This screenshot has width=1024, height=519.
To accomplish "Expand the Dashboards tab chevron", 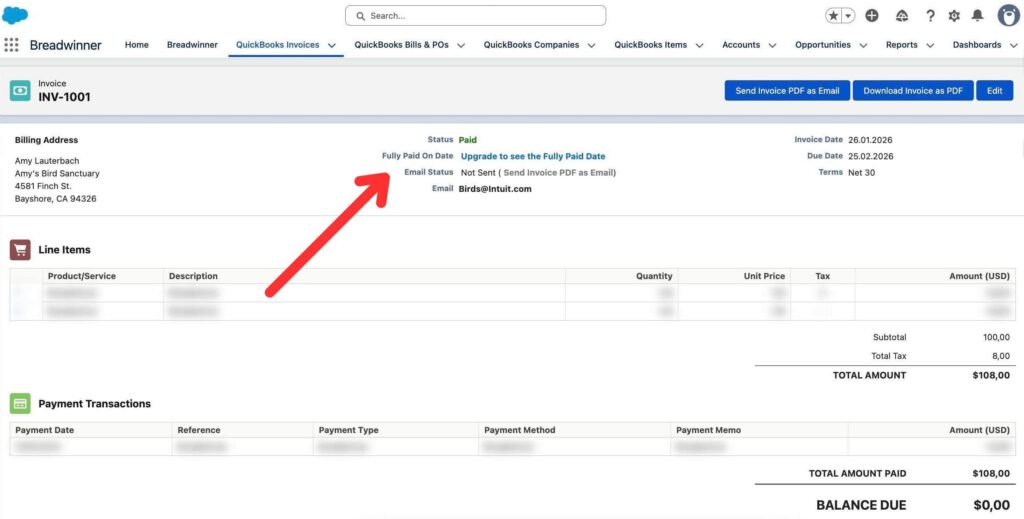I will click(x=1014, y=46).
